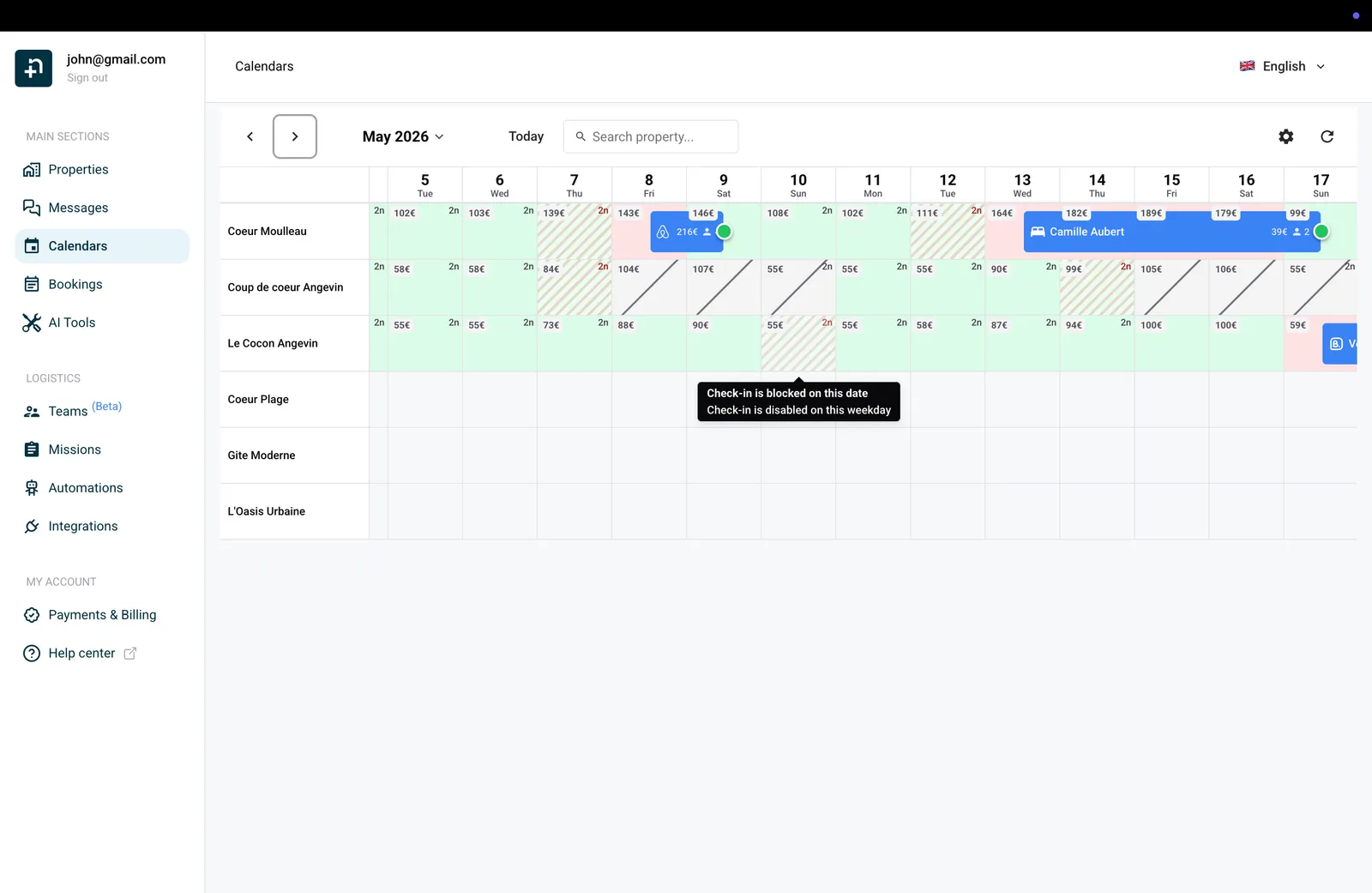The width and height of the screenshot is (1372, 893).
Task: Refresh the calendar
Action: pyautogui.click(x=1327, y=136)
